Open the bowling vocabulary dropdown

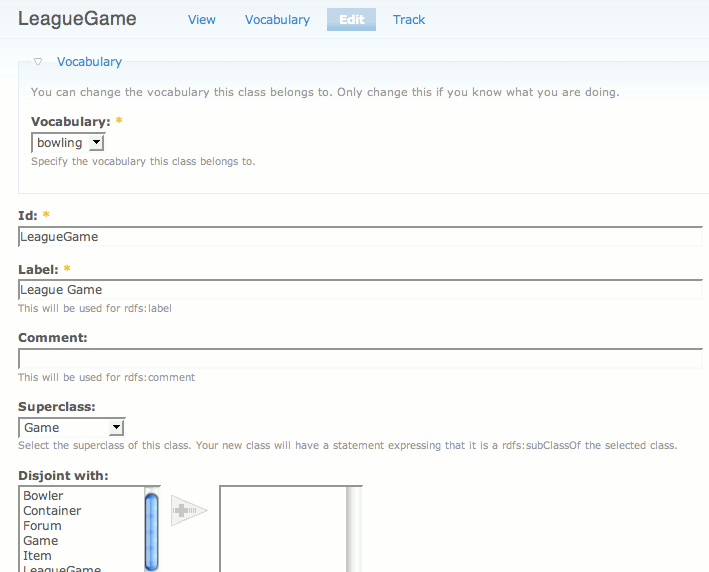coord(67,143)
